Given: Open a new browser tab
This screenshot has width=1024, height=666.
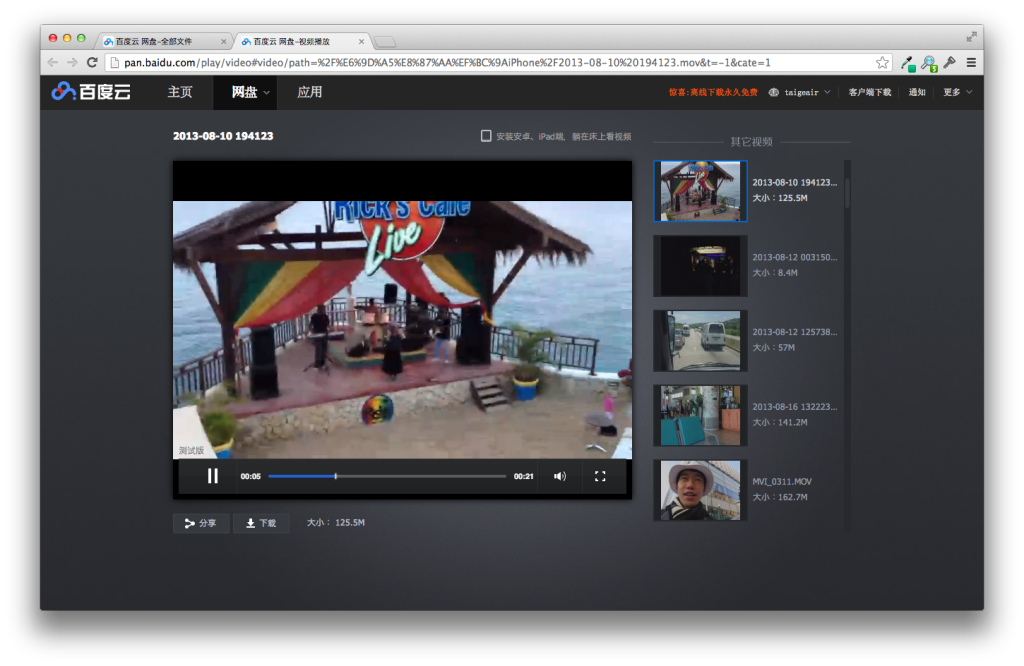Looking at the screenshot, I should pos(385,42).
